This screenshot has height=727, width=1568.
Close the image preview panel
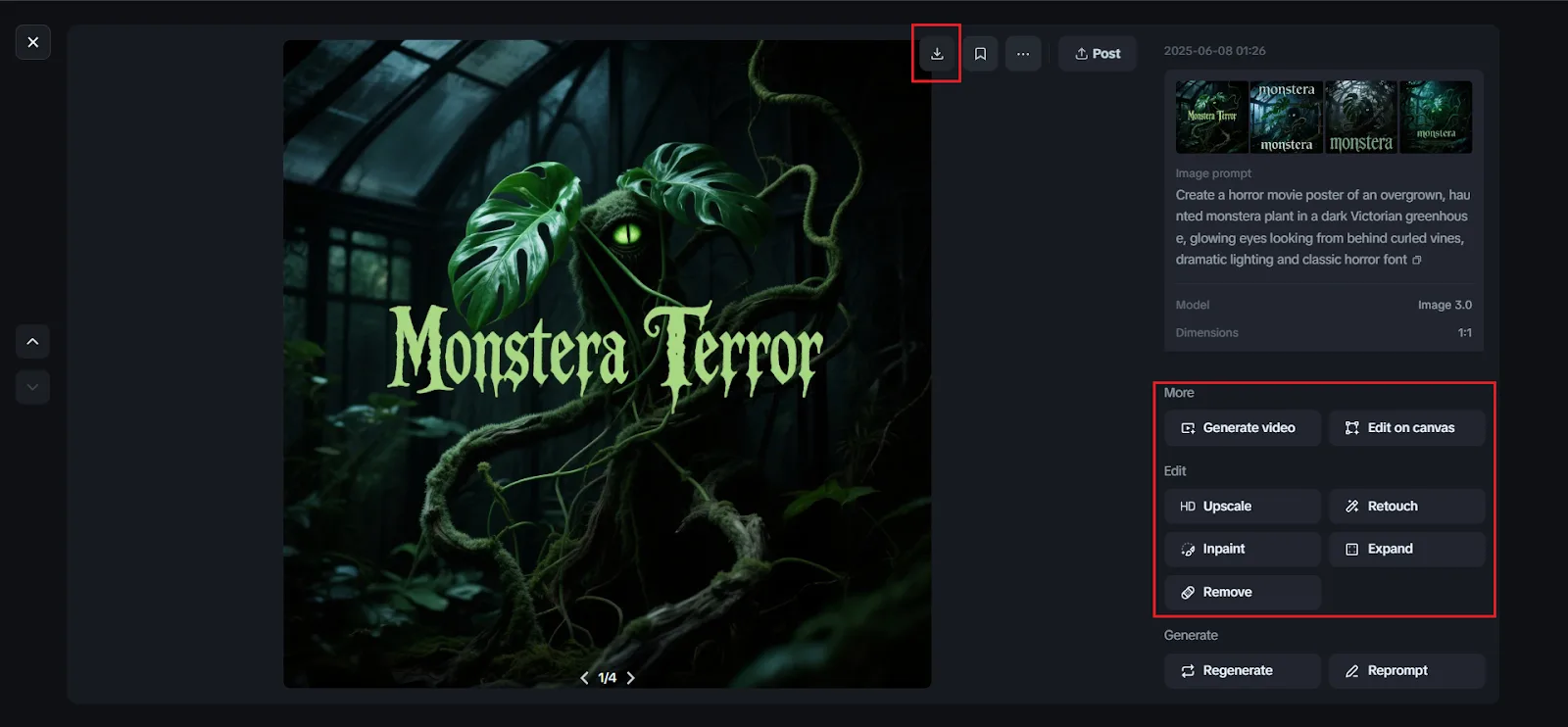[33, 42]
